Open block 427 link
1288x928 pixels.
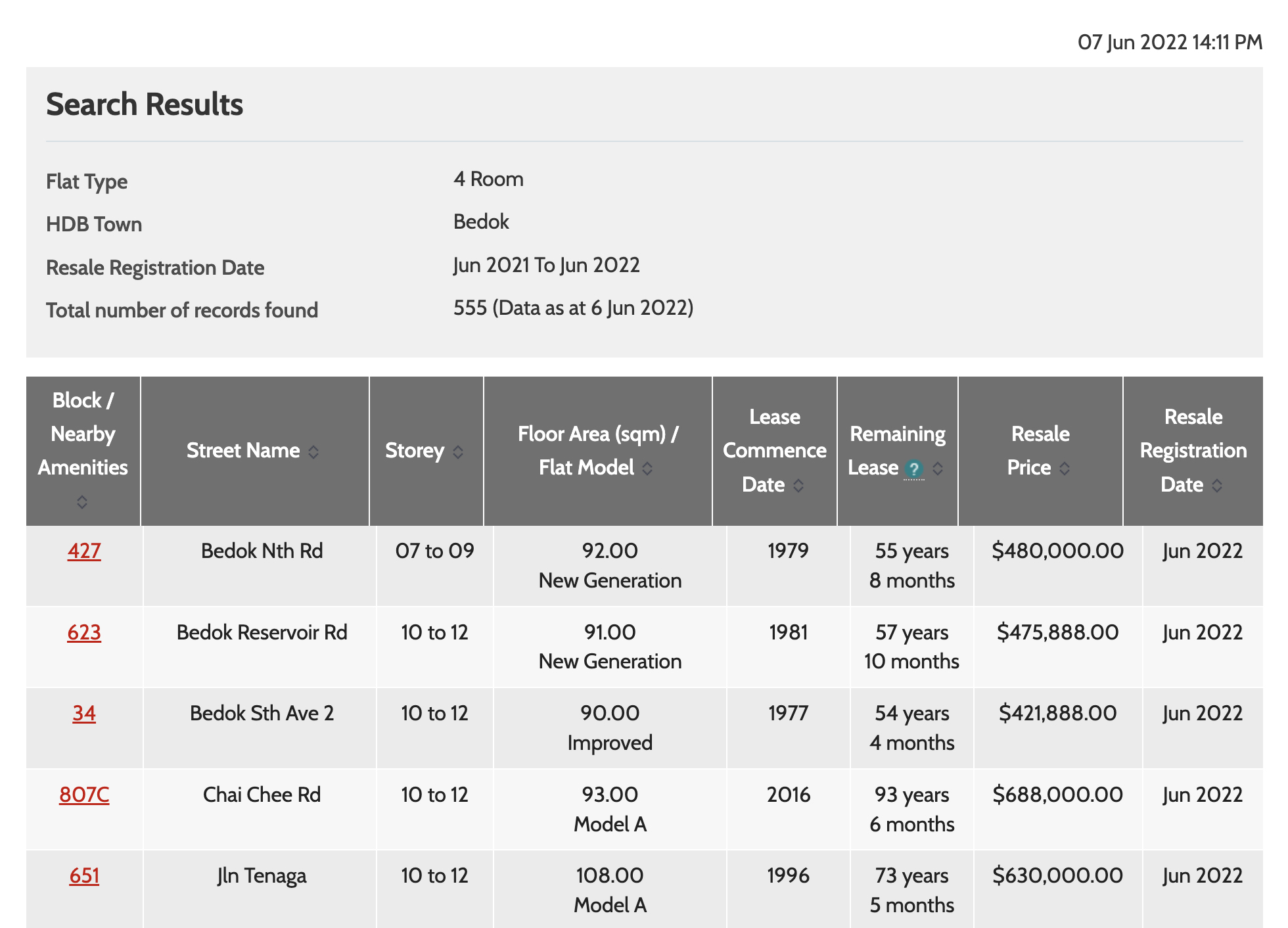coord(84,551)
